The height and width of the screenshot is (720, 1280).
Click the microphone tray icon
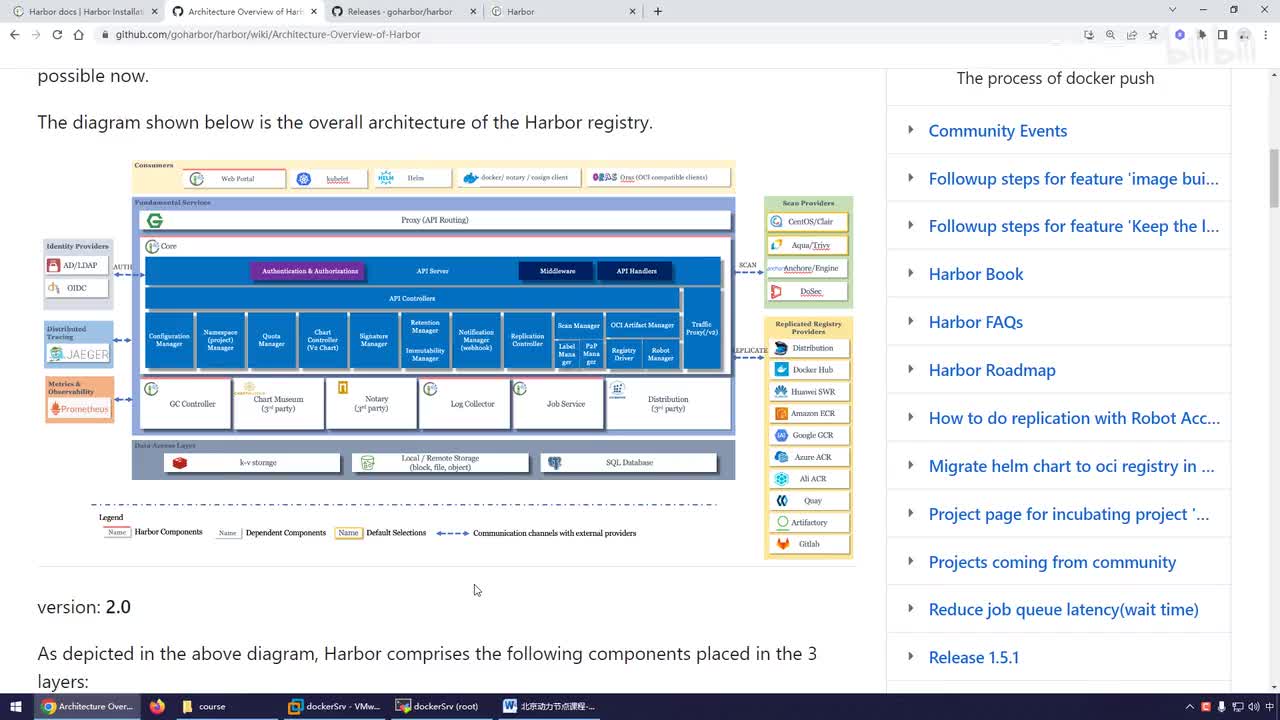point(1220,706)
